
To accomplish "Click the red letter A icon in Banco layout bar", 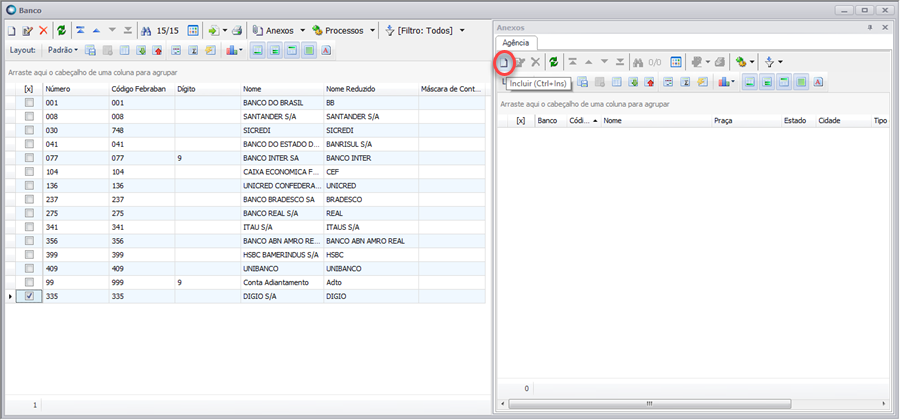I will [x=326, y=50].
